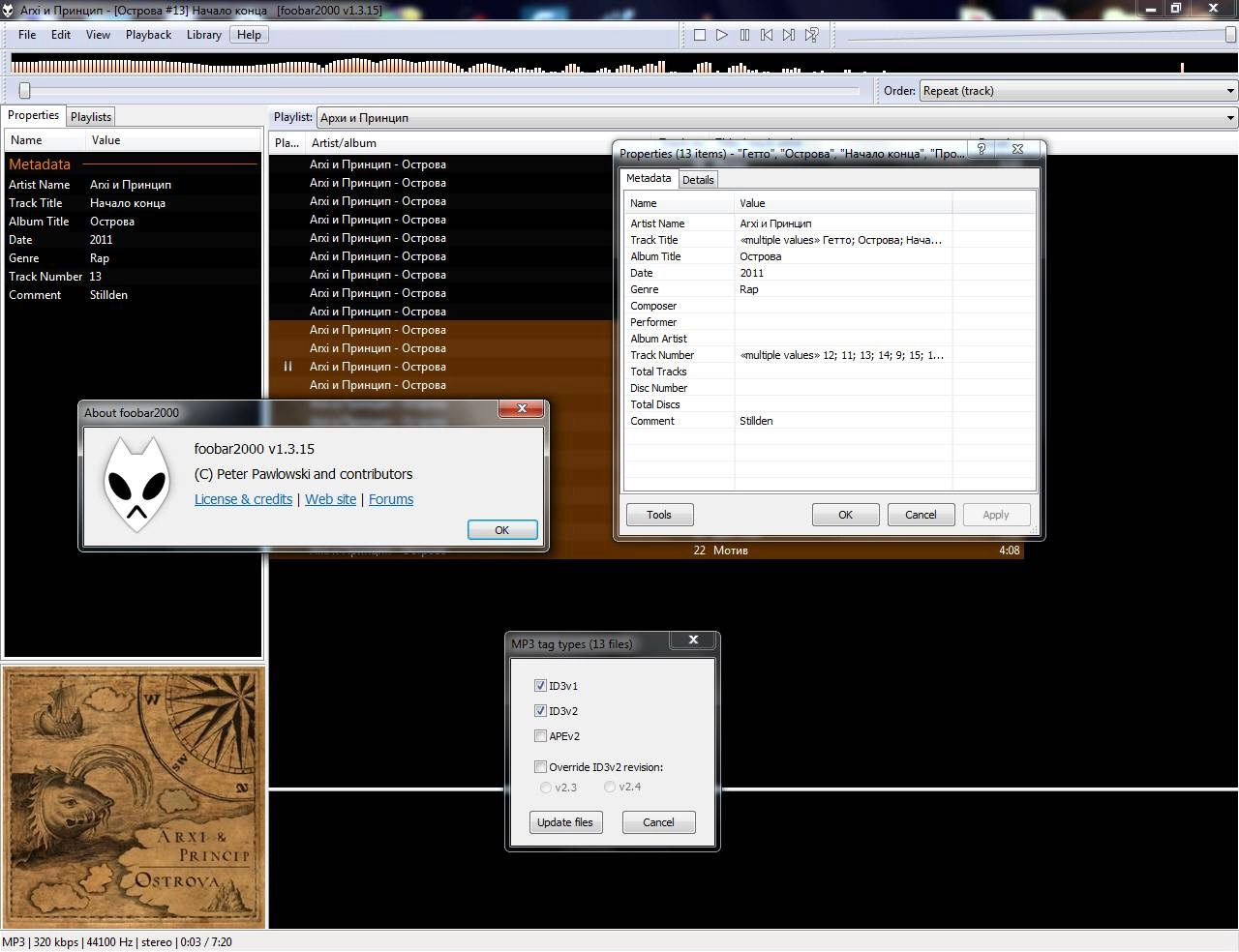
Task: Click the Stop playback button
Action: pos(700,35)
